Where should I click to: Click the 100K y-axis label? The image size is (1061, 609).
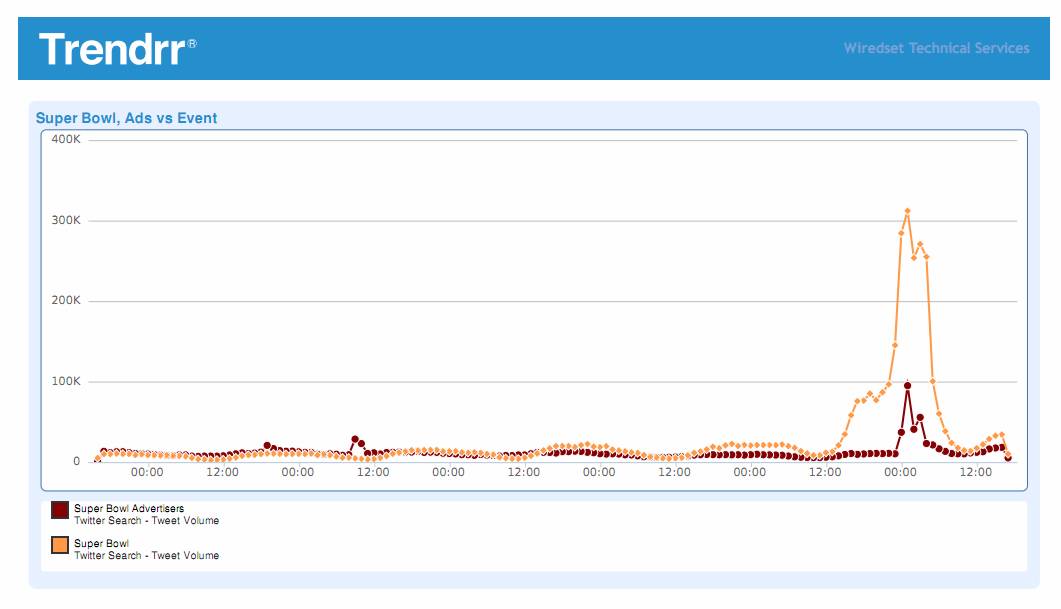click(x=66, y=381)
